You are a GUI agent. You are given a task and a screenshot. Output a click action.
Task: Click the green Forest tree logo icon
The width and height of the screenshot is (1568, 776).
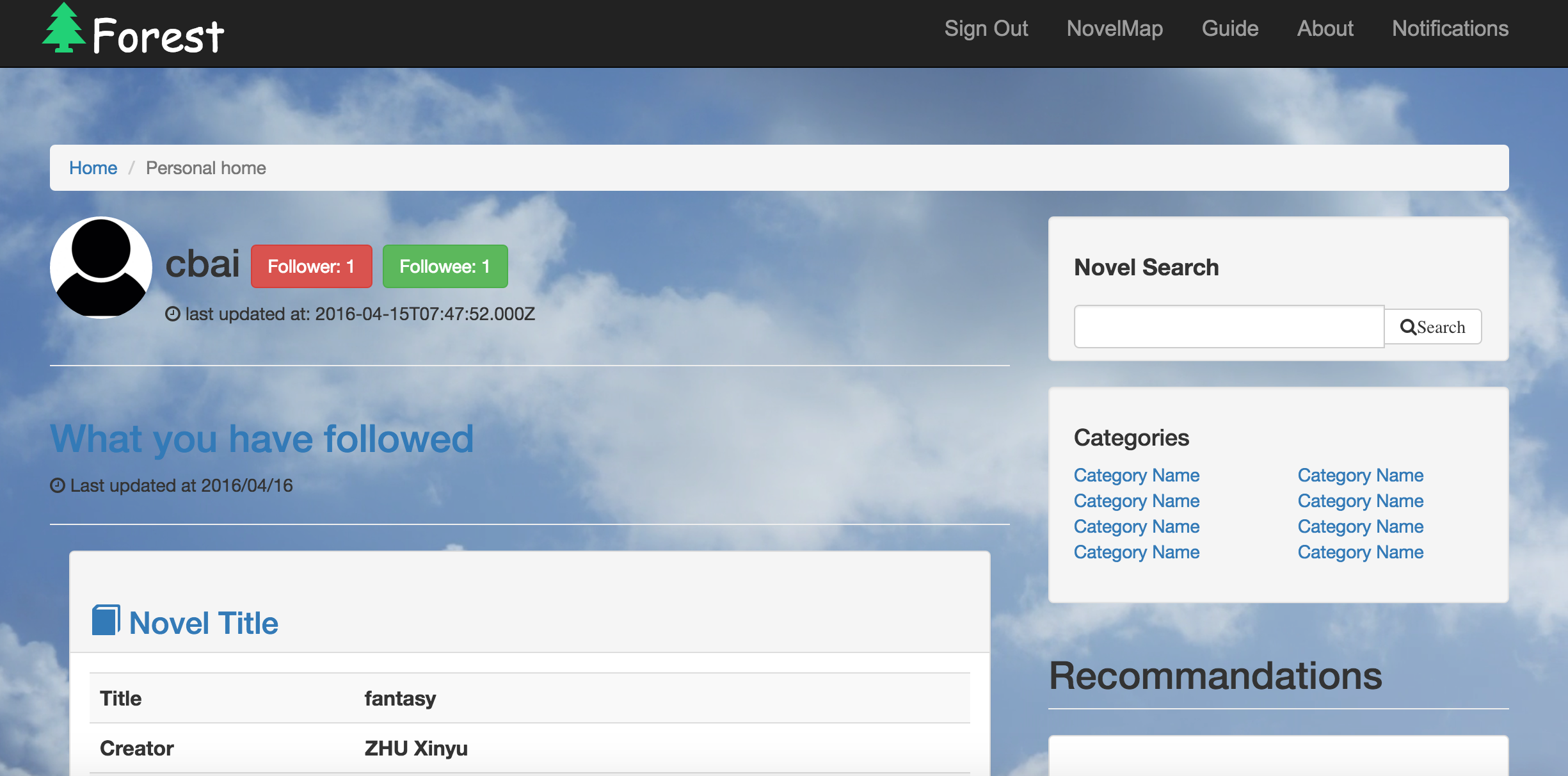pyautogui.click(x=63, y=29)
